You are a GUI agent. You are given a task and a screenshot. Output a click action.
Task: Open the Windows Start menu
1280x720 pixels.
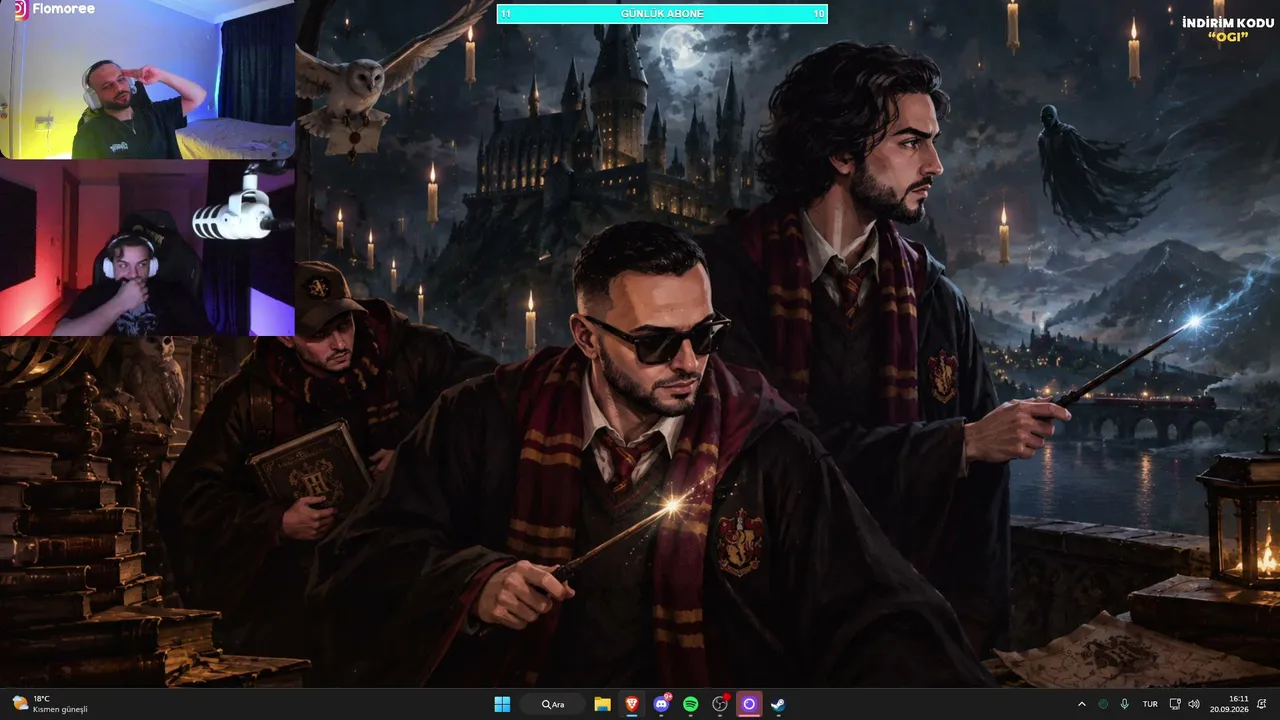[x=502, y=704]
